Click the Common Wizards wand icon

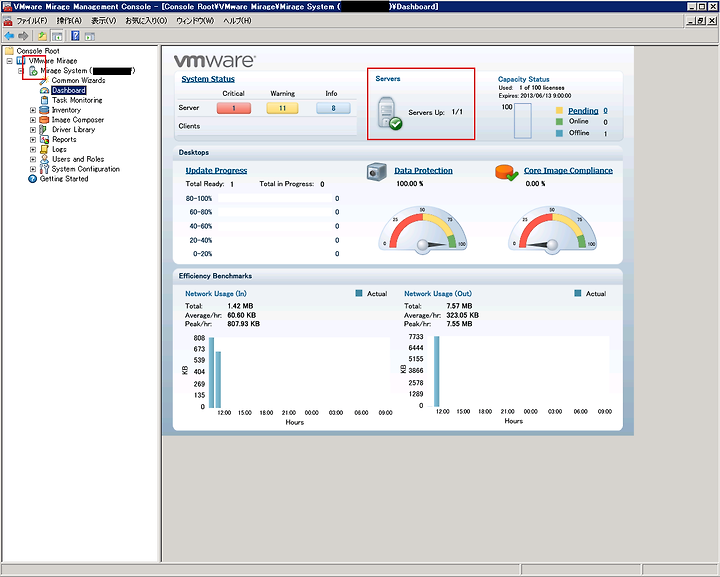point(44,81)
